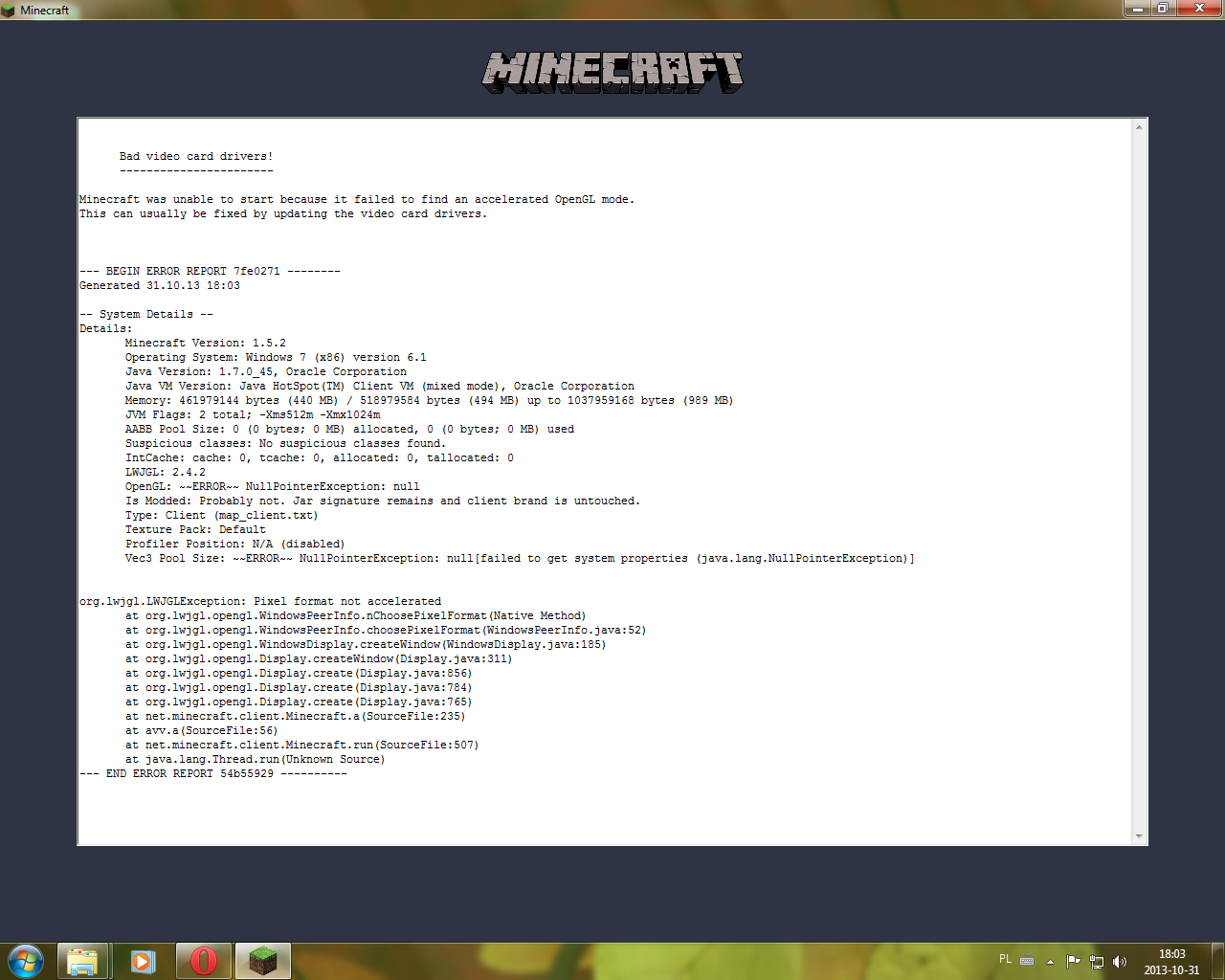
Task: Click the 'Java VM Version' line
Action: (380, 386)
